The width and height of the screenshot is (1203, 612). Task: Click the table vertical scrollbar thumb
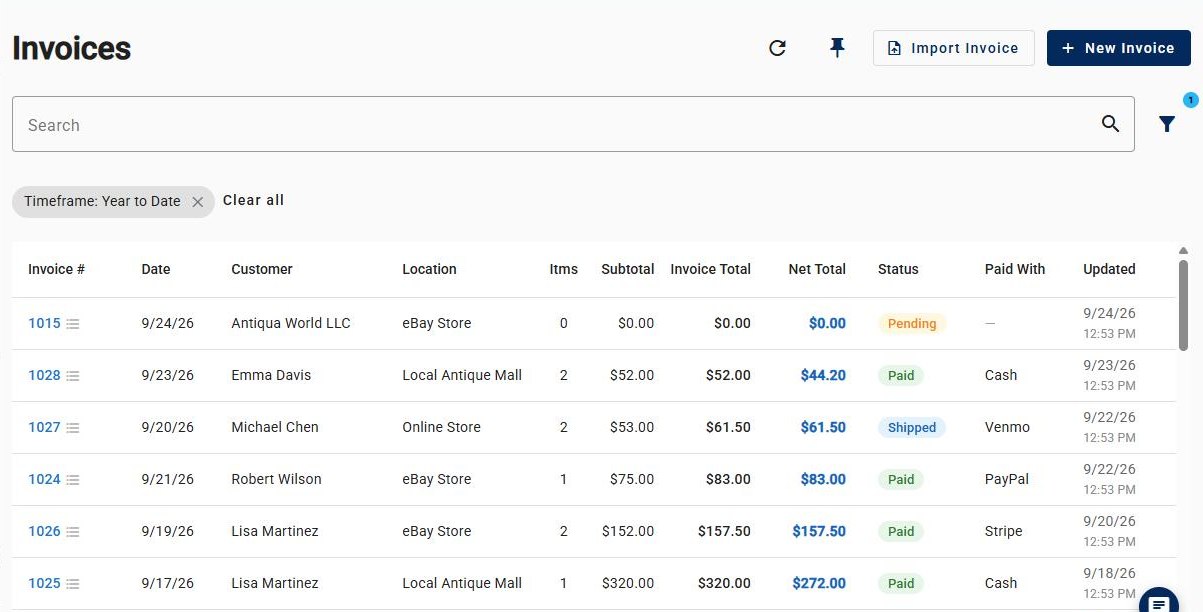1184,305
